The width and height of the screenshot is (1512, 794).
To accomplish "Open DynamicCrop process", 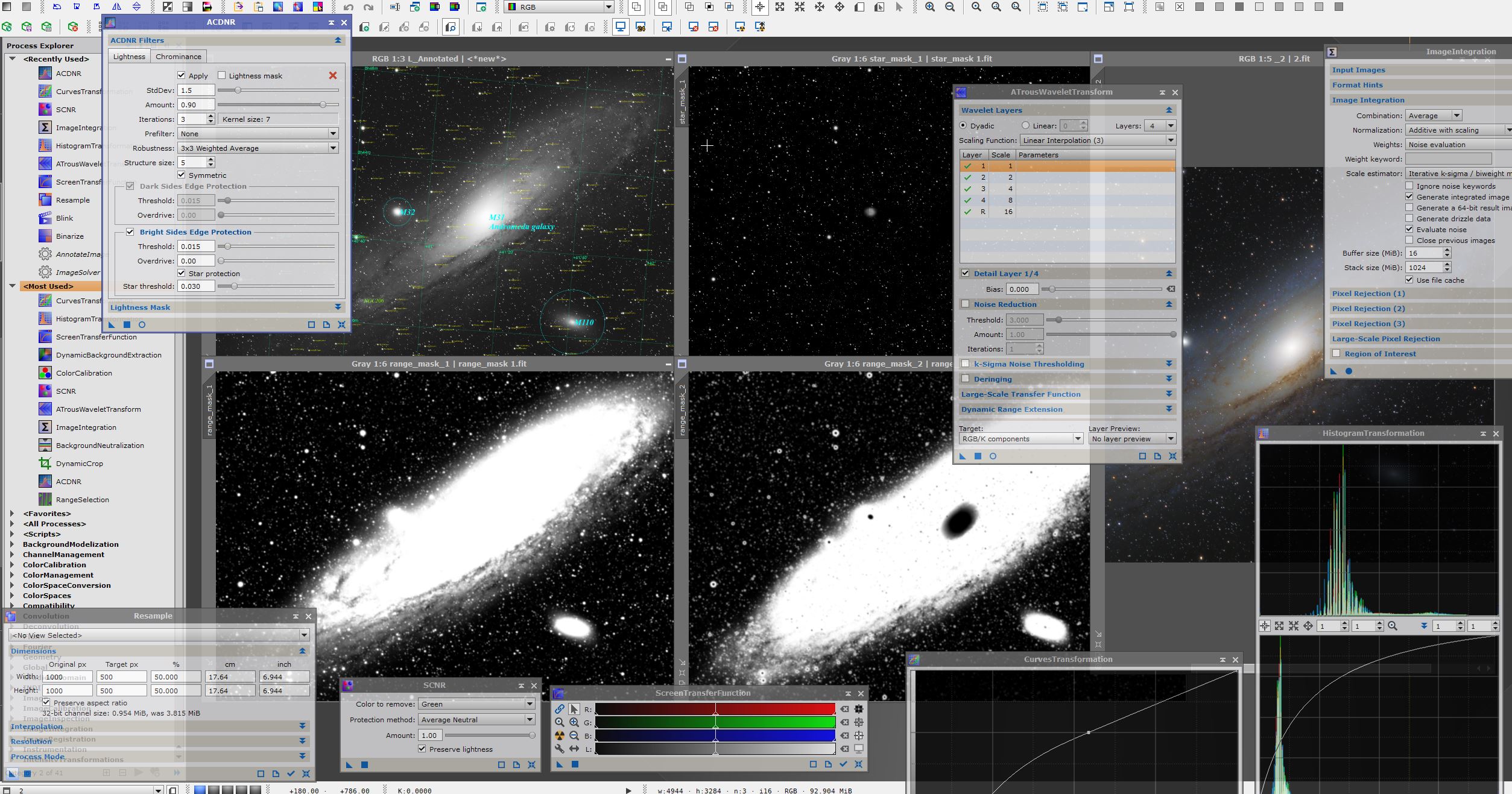I will coord(79,464).
